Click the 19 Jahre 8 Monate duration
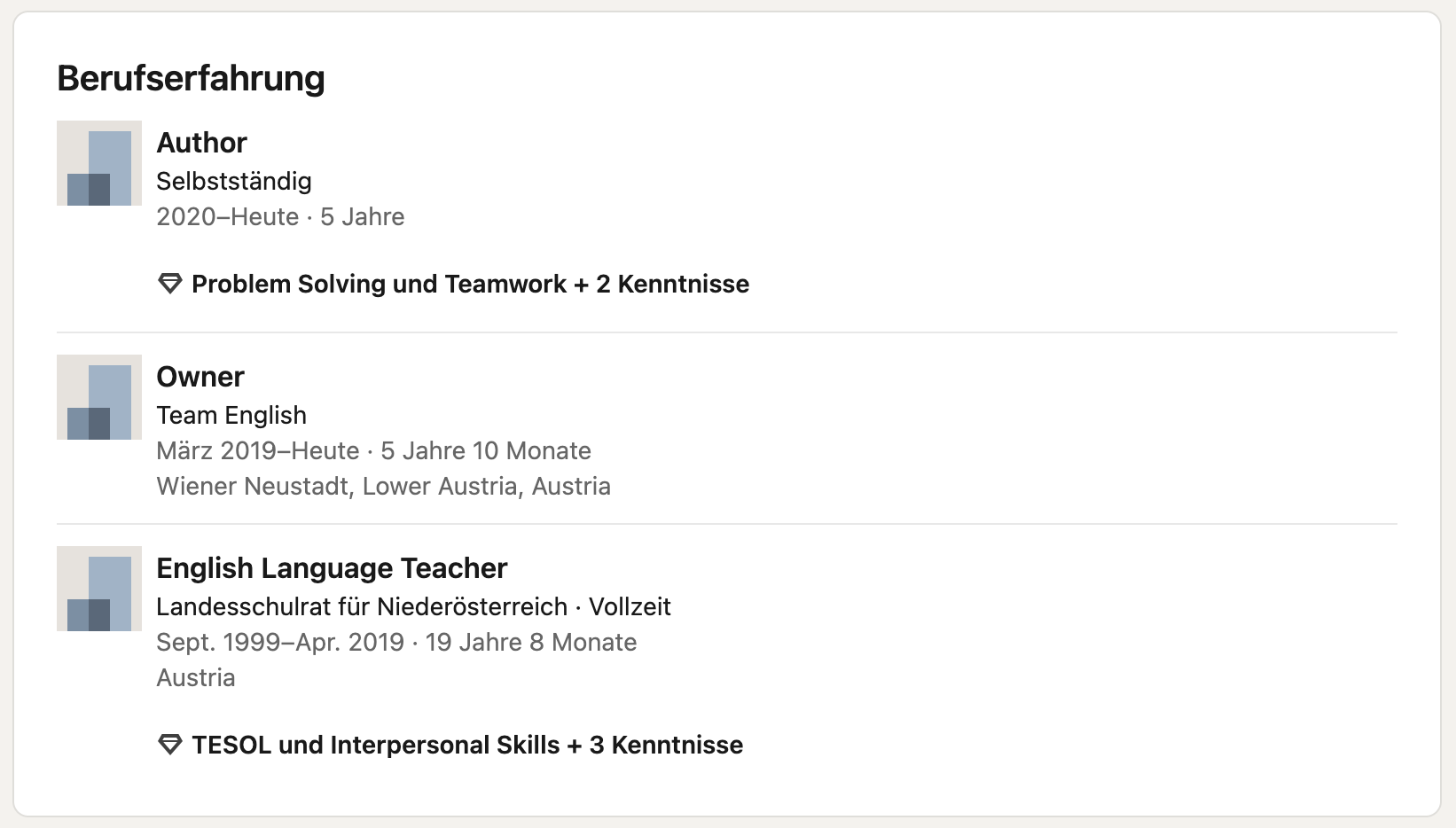The image size is (1456, 828). tap(531, 642)
